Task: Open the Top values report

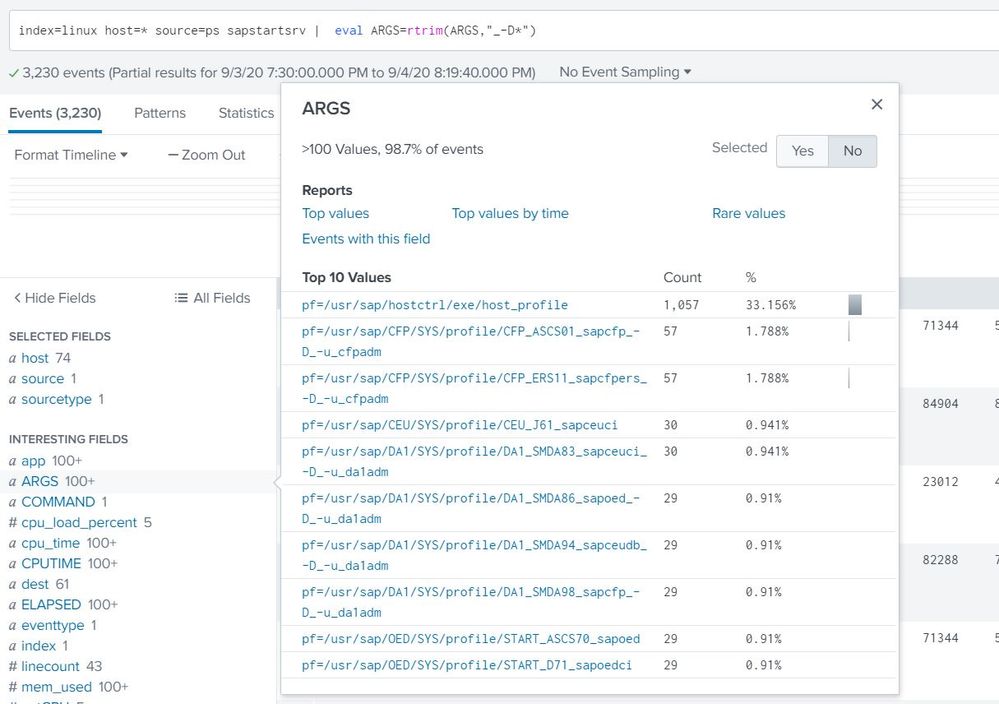Action: (x=335, y=213)
